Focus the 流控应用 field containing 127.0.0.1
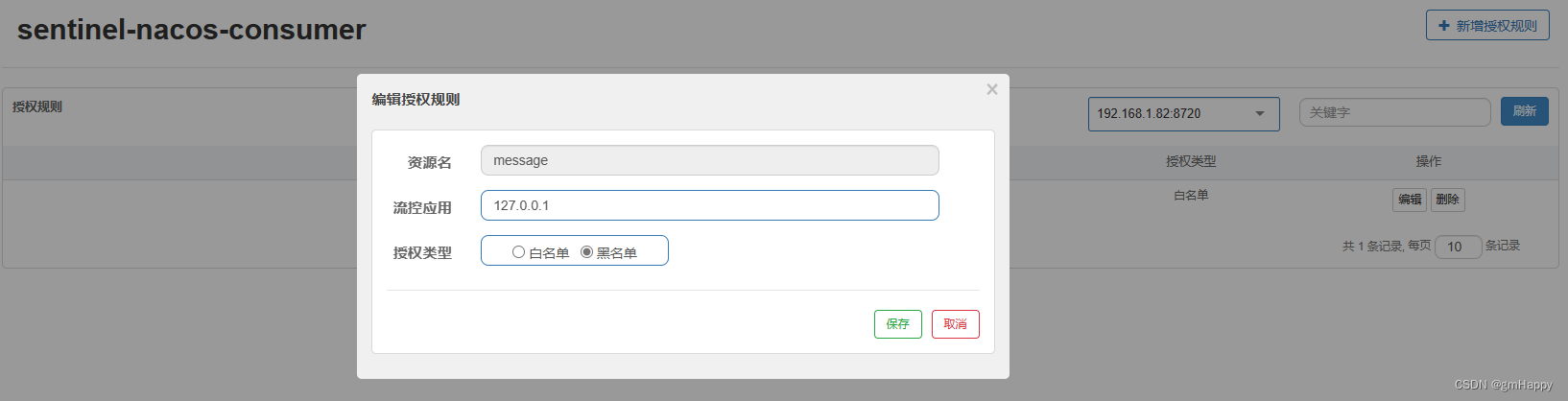 click(710, 205)
